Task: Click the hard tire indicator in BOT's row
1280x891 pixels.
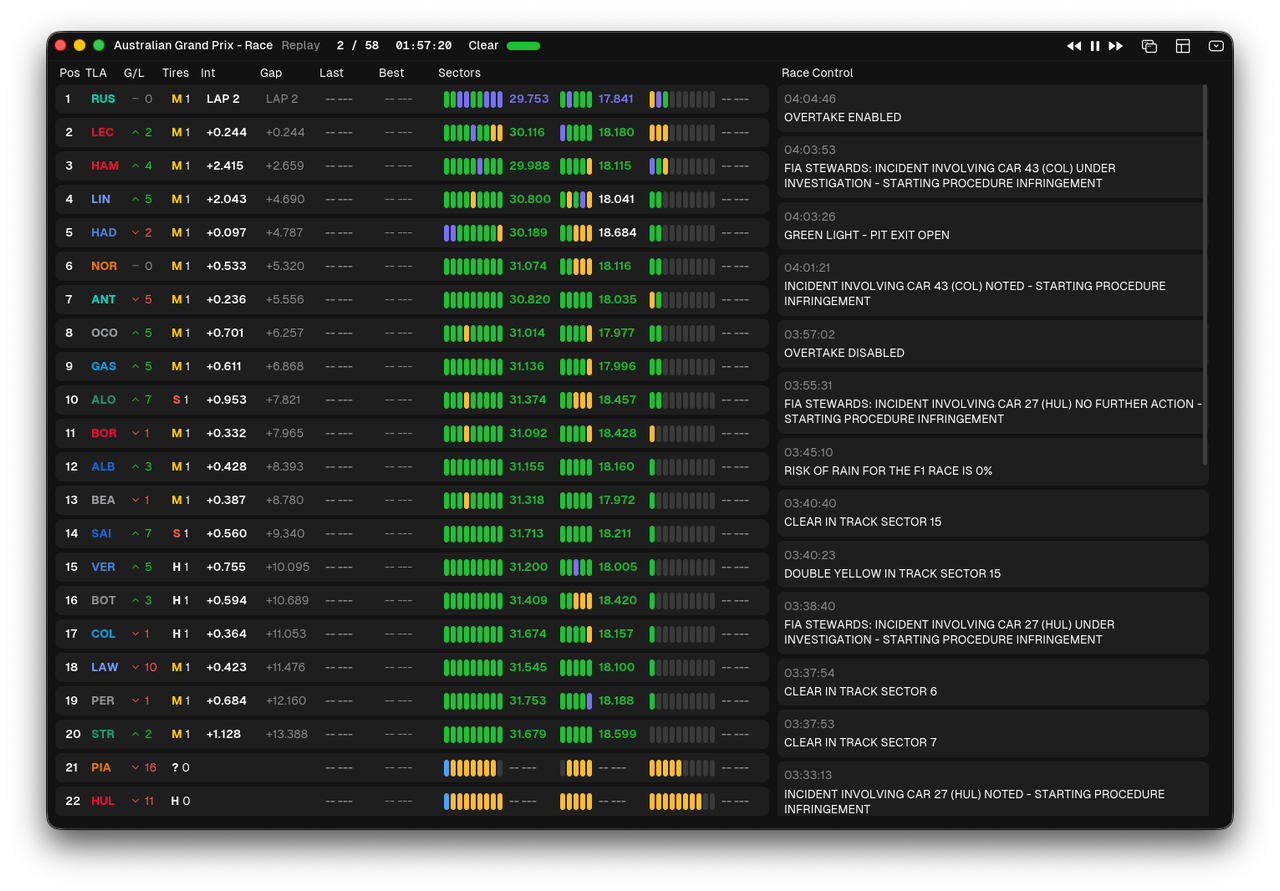Action: pos(181,600)
